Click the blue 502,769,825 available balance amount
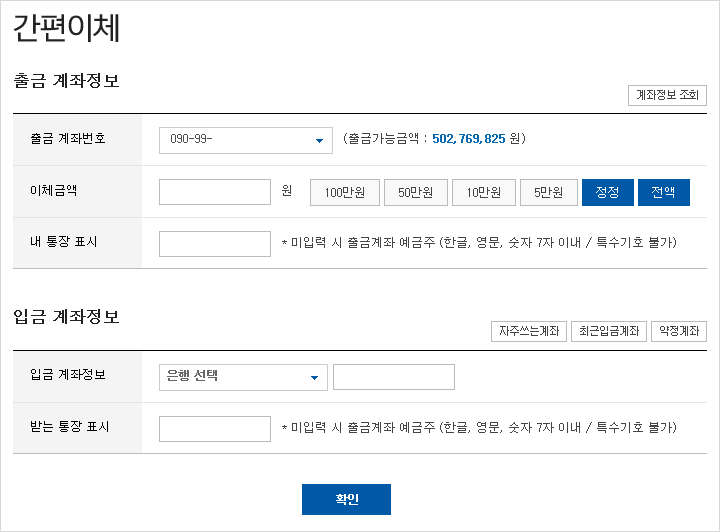The width and height of the screenshot is (720, 532). 468,139
